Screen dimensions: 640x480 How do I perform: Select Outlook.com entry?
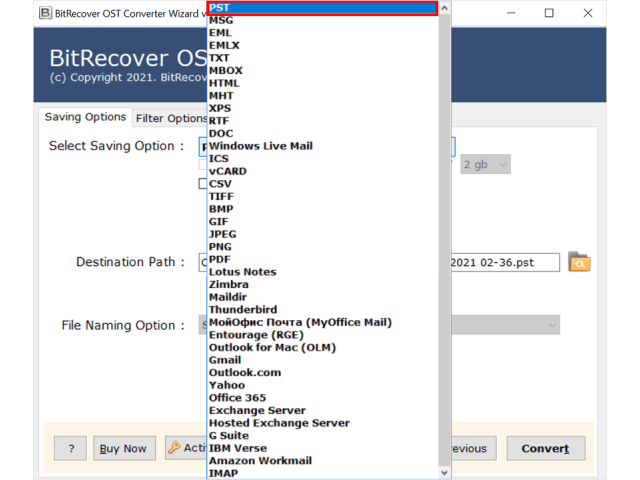point(322,373)
